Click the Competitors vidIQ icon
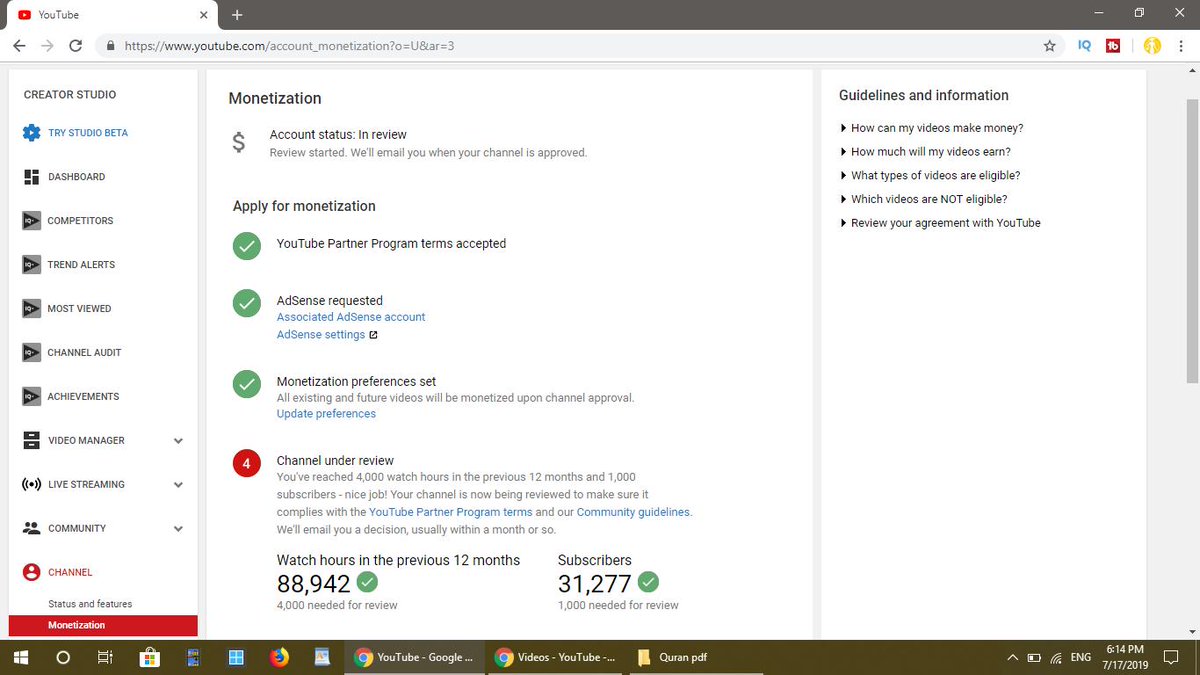 tap(31, 221)
